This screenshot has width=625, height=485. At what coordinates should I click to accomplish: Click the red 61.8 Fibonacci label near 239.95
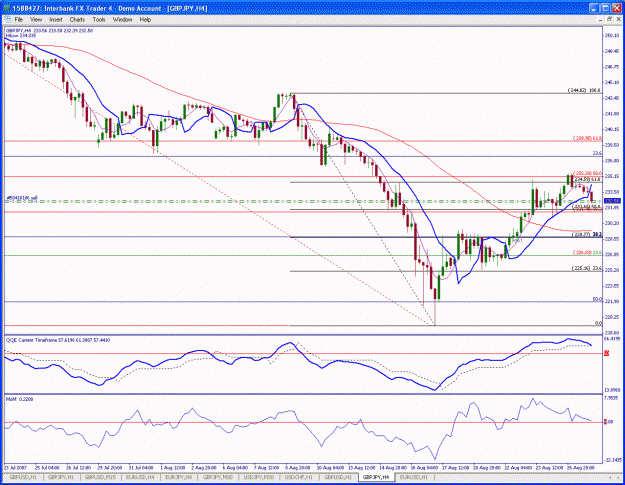(x=587, y=138)
